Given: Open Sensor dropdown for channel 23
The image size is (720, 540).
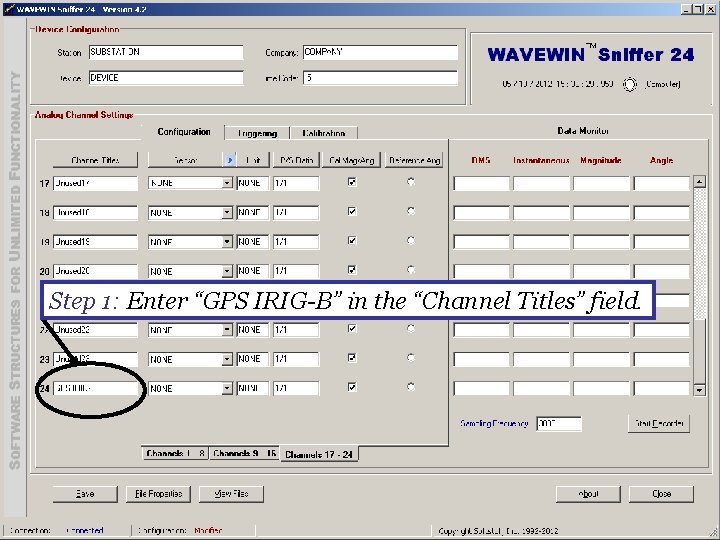Looking at the screenshot, I should coord(227,359).
